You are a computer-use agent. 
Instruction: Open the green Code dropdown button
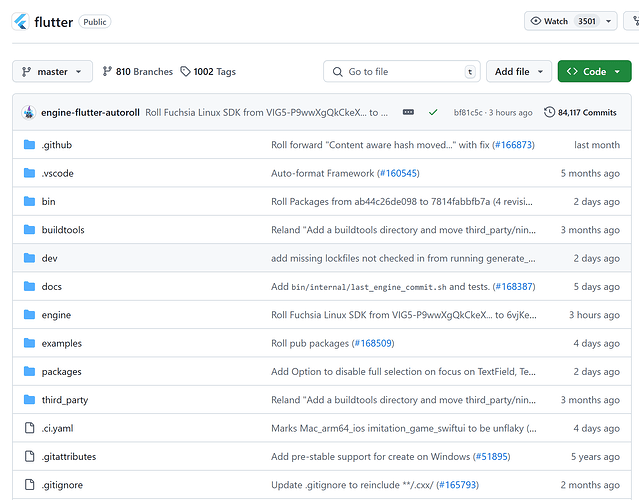pyautogui.click(x=594, y=71)
